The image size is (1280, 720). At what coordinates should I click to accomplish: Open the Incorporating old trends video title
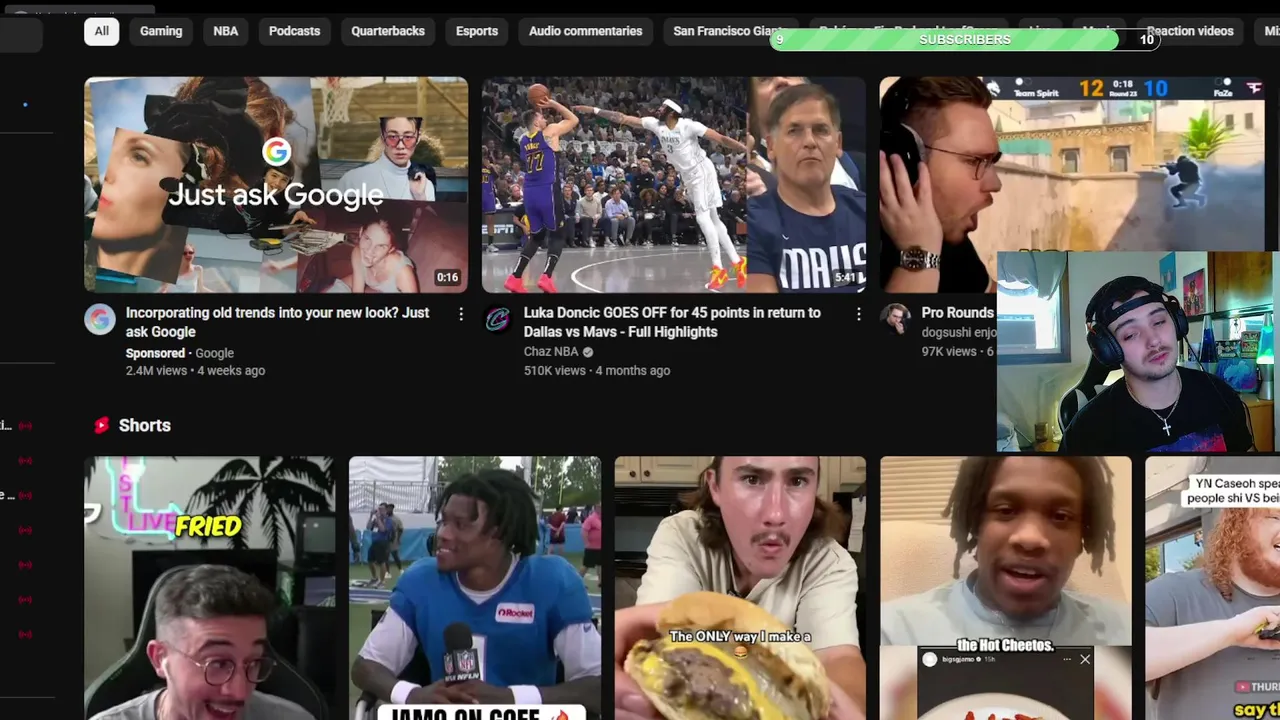(x=278, y=322)
